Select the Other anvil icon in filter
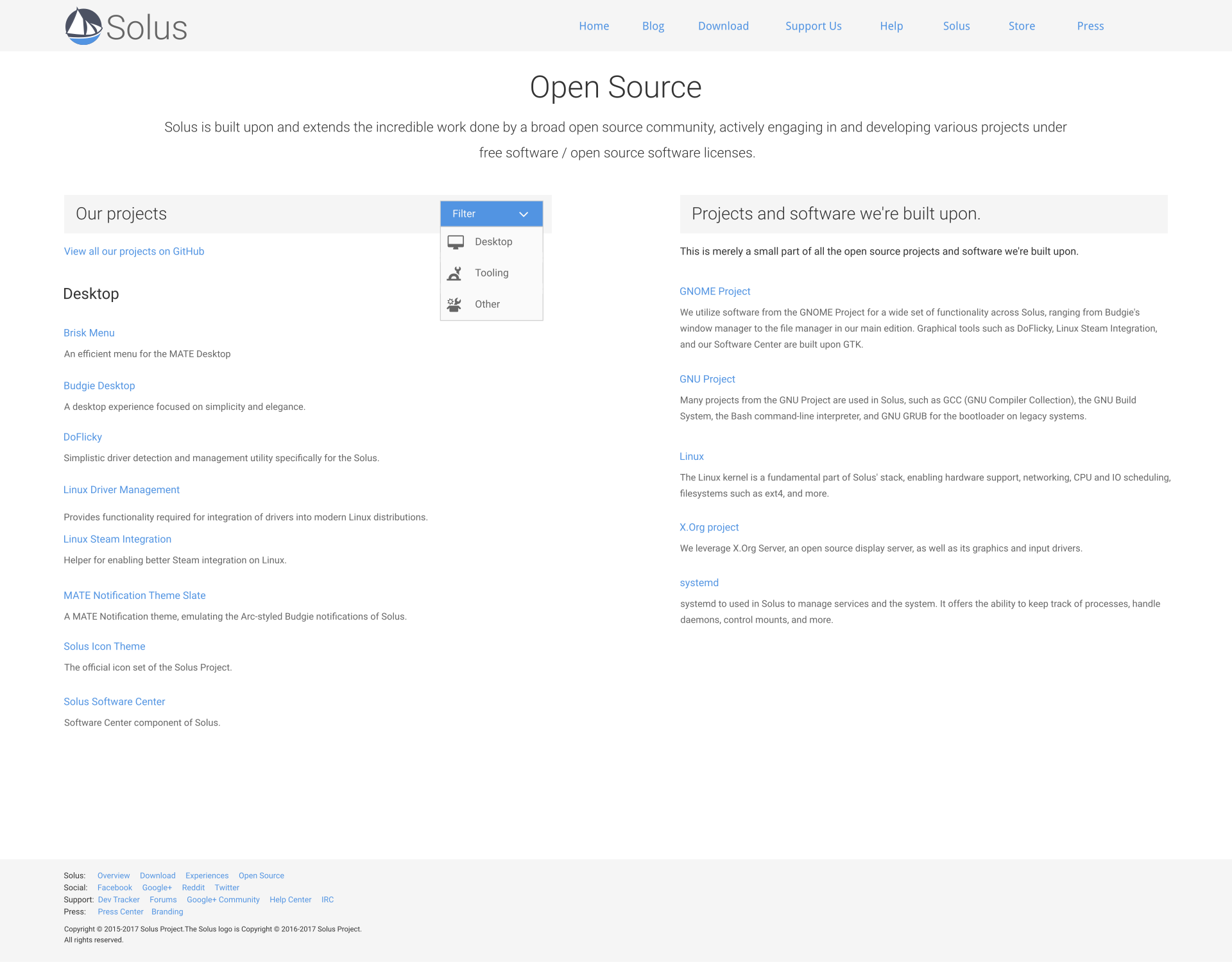This screenshot has height=962, width=1232. 454,305
